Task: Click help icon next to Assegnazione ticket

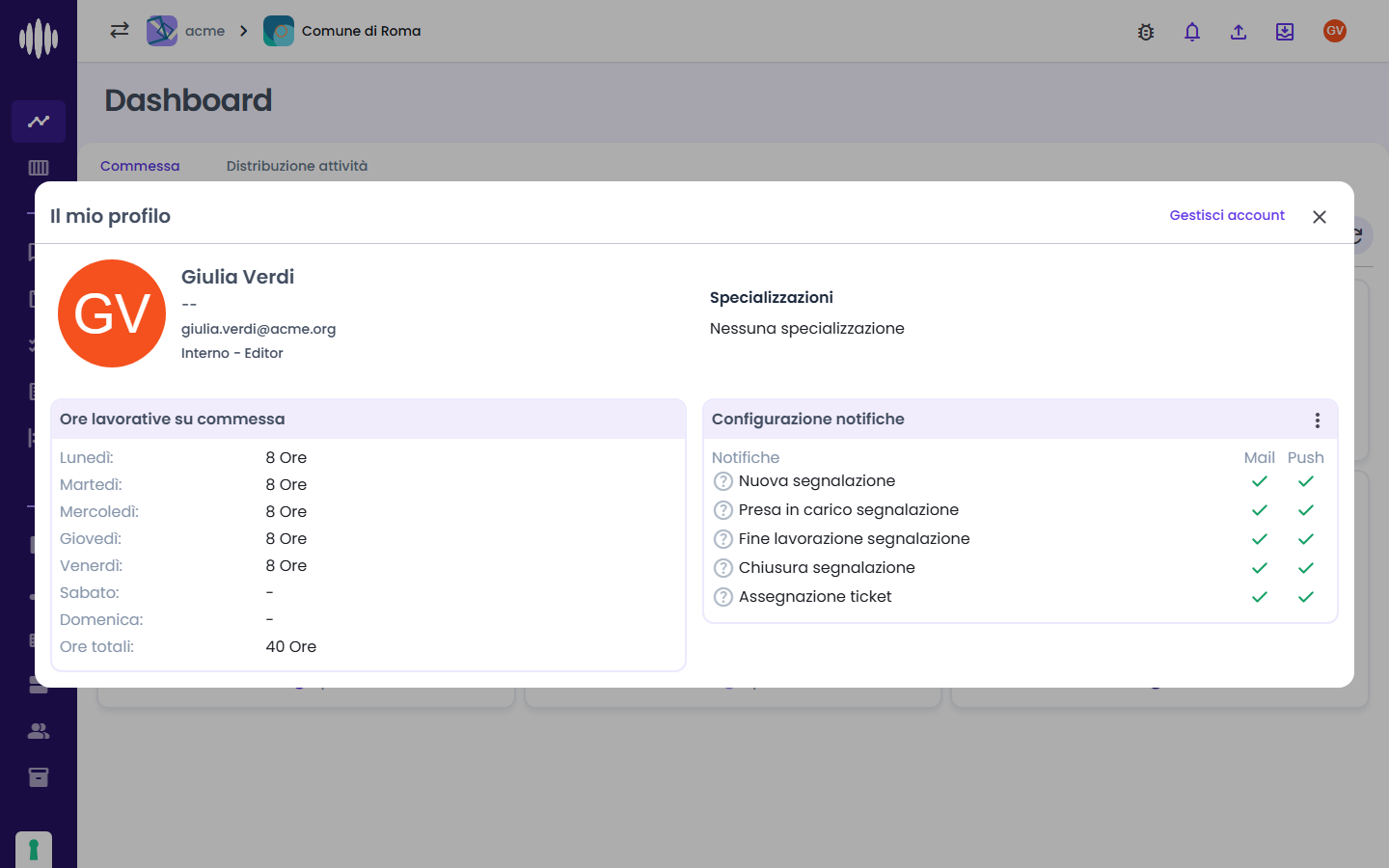Action: click(x=723, y=597)
